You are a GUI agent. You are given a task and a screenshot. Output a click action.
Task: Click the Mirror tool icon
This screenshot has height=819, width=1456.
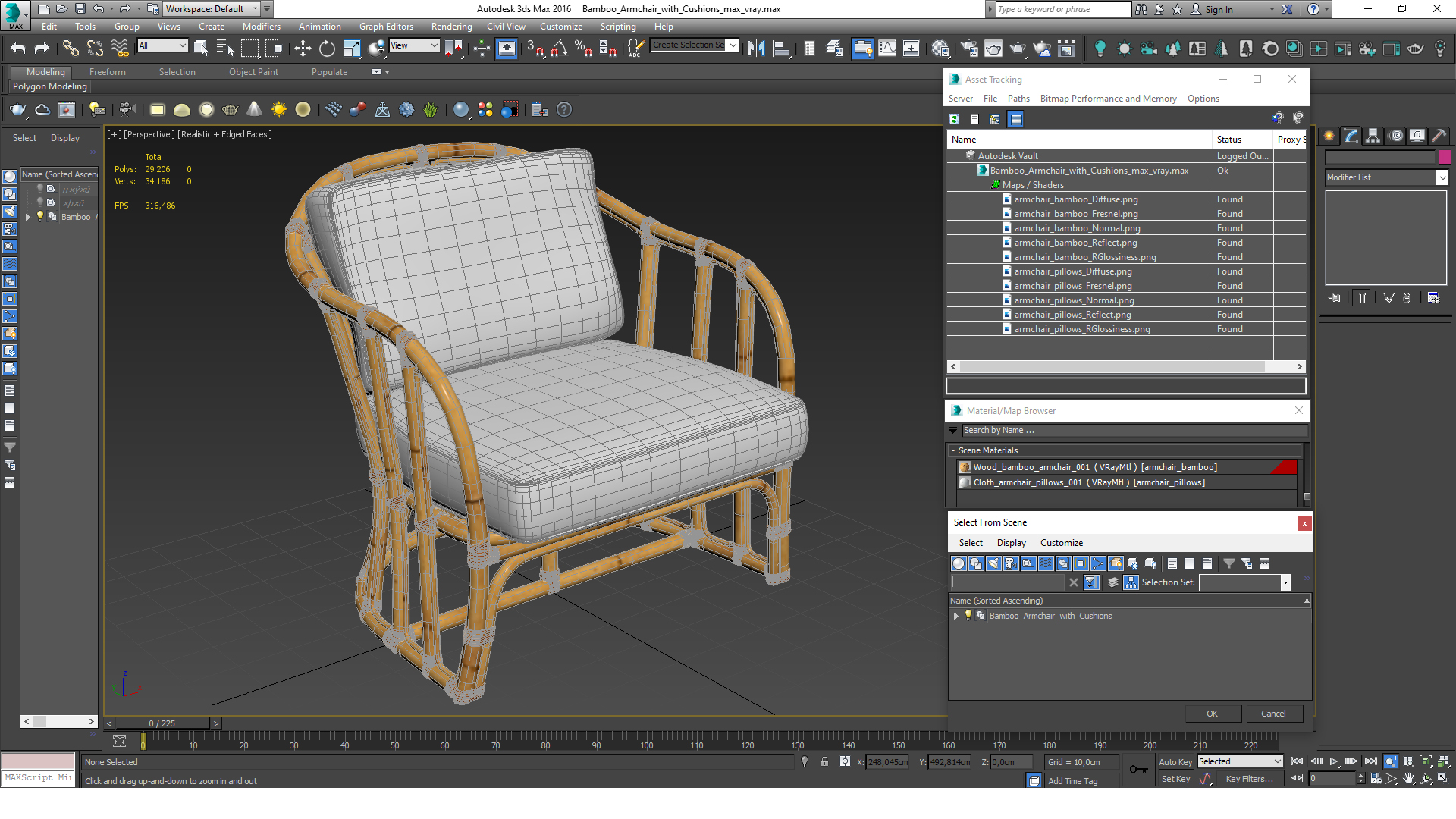click(x=756, y=49)
